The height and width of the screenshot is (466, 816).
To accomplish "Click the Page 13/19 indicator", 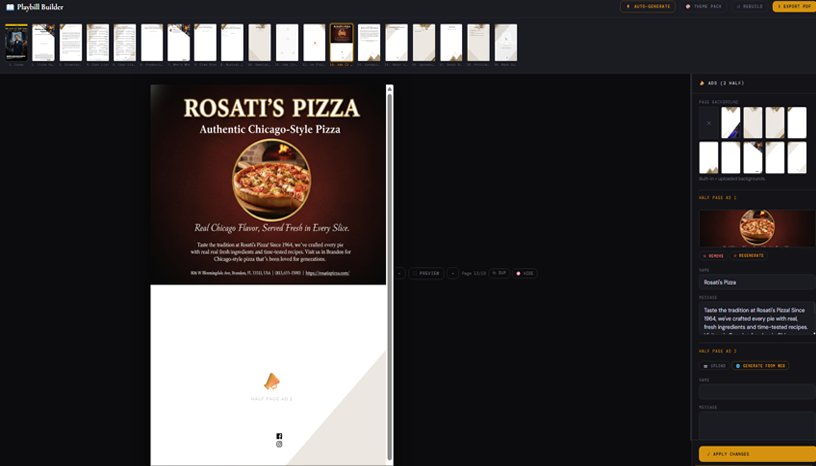I will click(x=474, y=273).
